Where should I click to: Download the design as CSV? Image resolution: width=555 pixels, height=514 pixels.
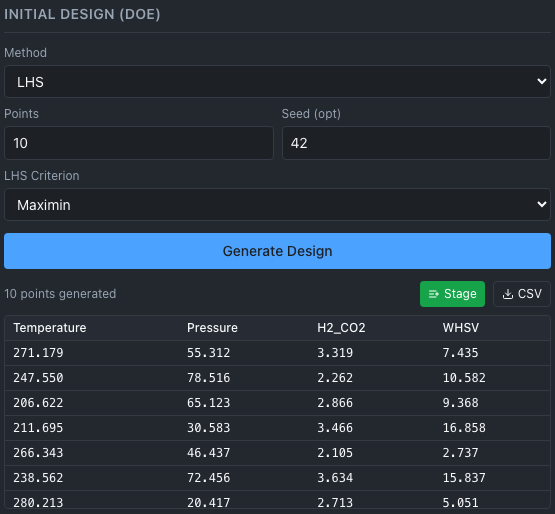pyautogui.click(x=522, y=294)
